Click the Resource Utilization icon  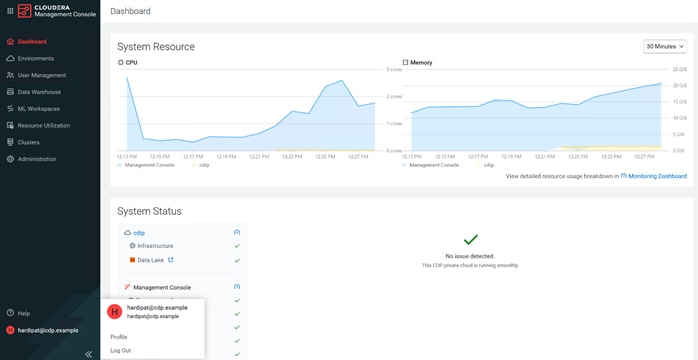pyautogui.click(x=10, y=125)
